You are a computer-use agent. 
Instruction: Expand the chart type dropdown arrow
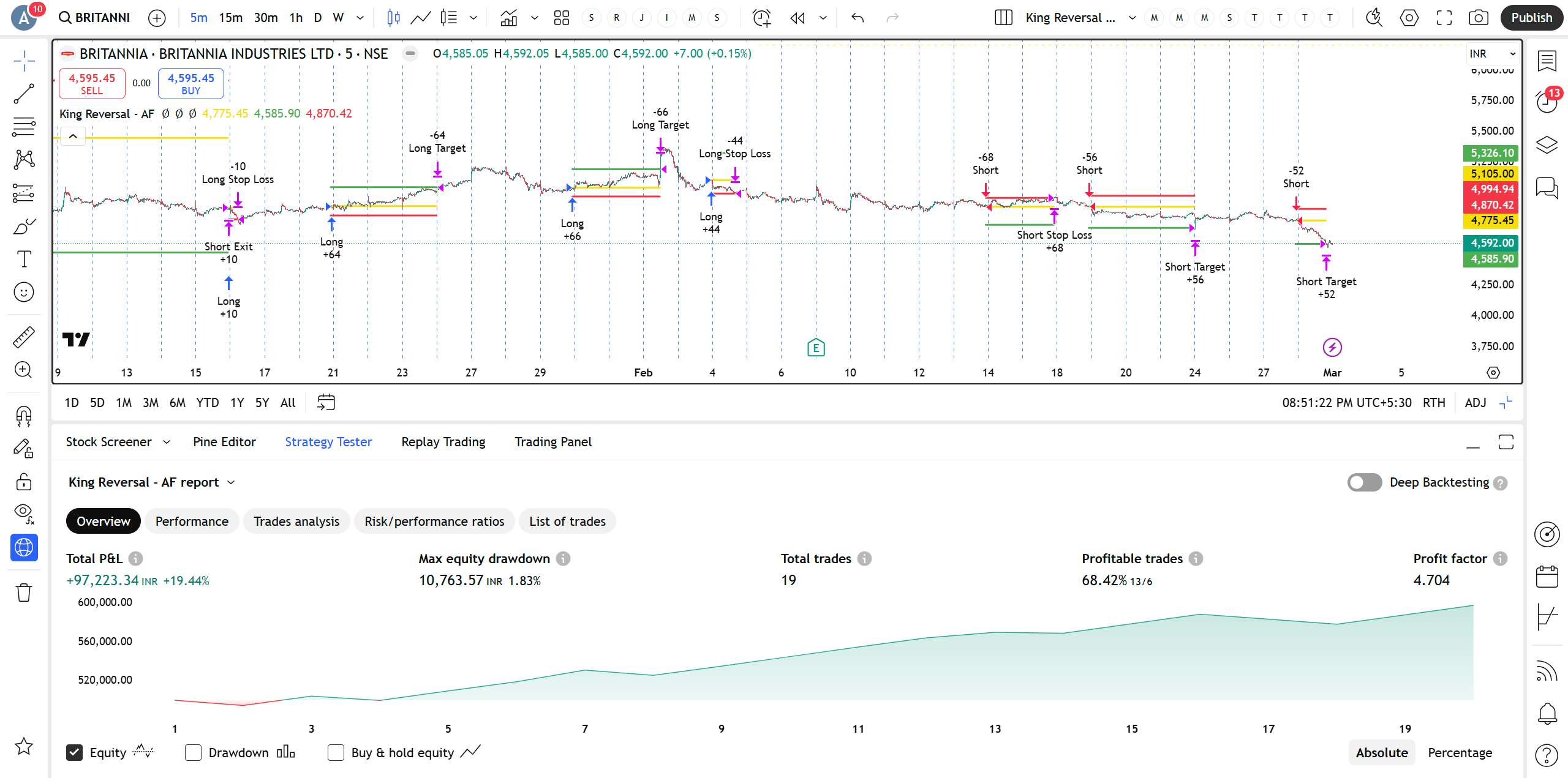click(x=473, y=18)
